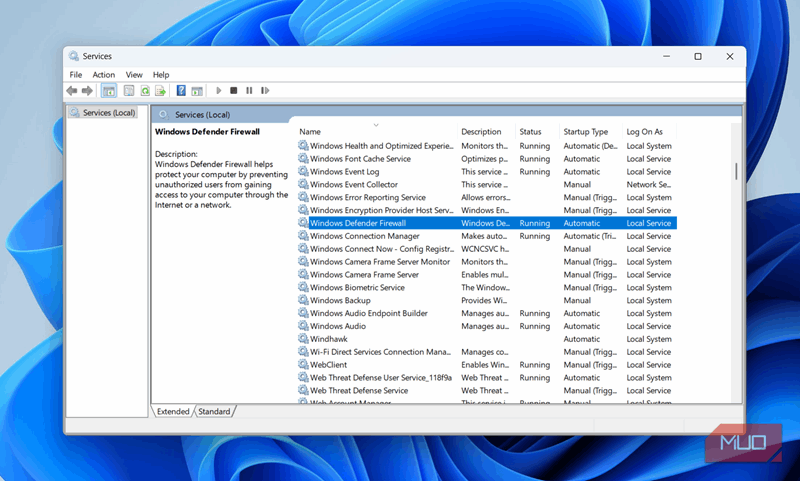Select the Windows Audio service row
Image resolution: width=800 pixels, height=481 pixels.
point(338,326)
